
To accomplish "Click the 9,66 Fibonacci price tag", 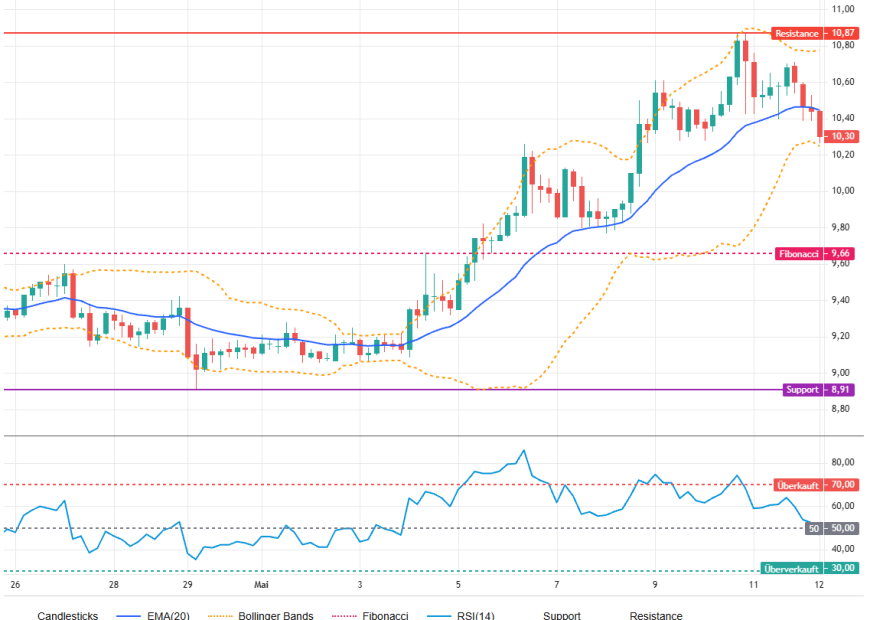I will (840, 254).
